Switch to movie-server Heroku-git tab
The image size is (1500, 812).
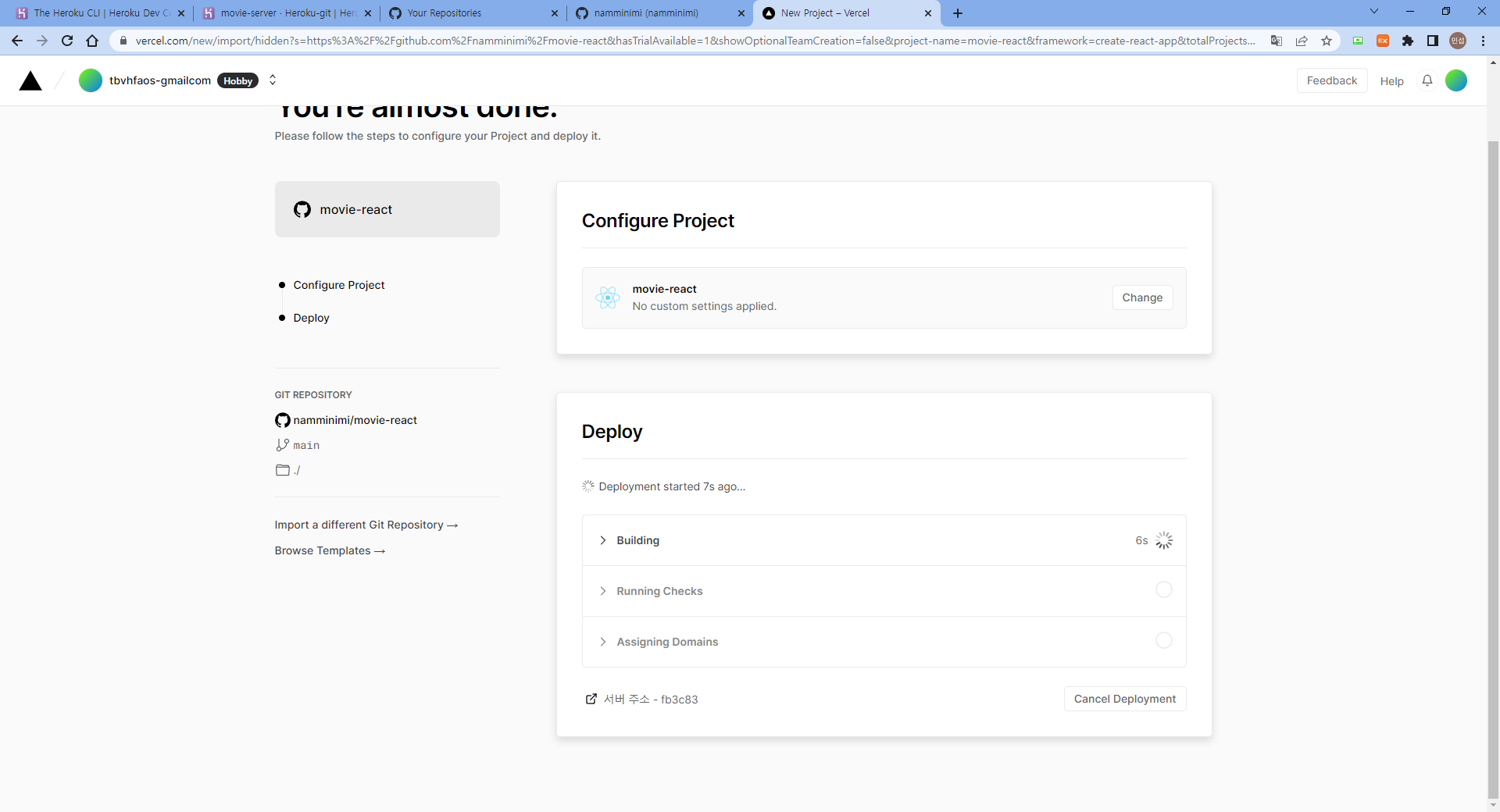click(x=285, y=13)
